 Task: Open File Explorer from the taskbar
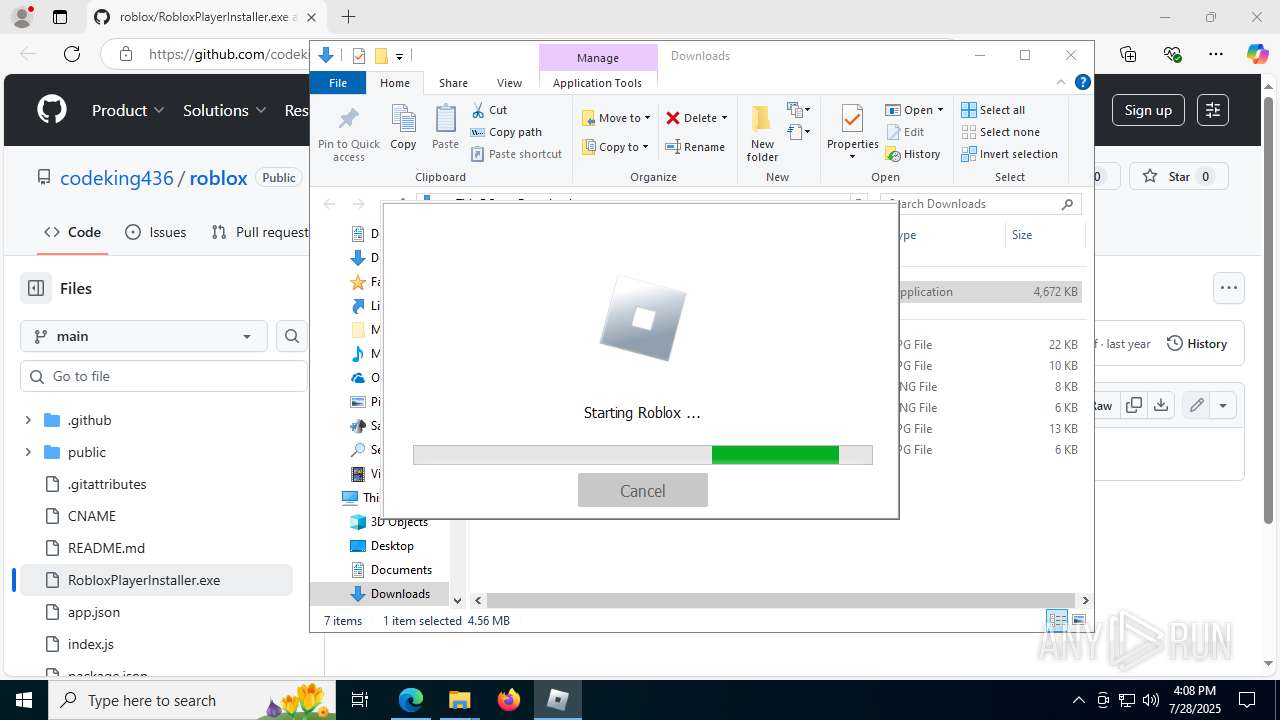[459, 700]
